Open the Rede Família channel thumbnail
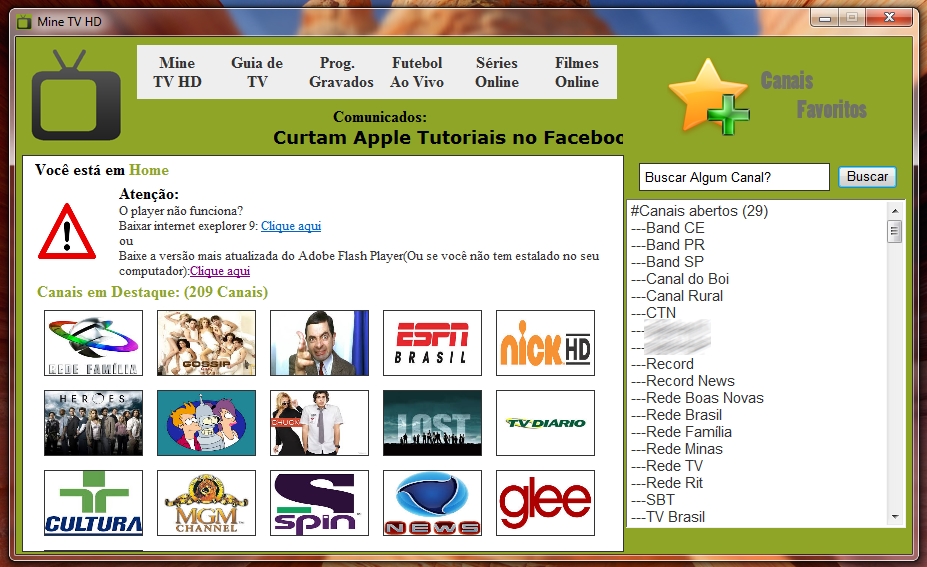 pyautogui.click(x=93, y=343)
